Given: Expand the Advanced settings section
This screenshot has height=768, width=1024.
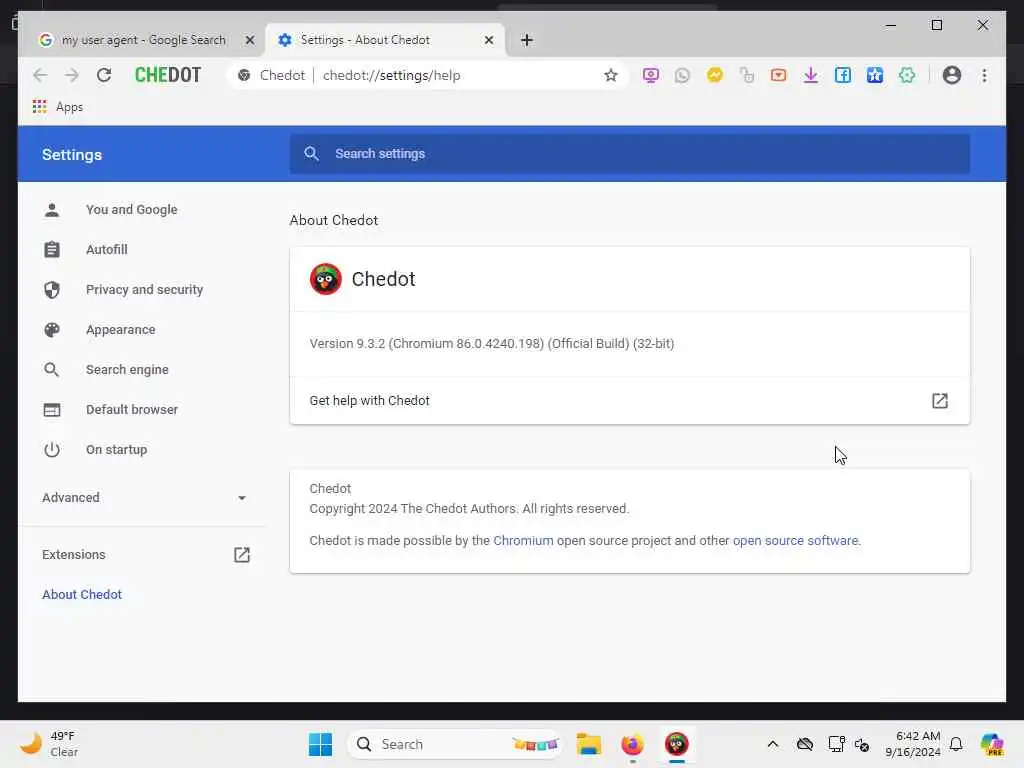Looking at the screenshot, I should coord(144,498).
